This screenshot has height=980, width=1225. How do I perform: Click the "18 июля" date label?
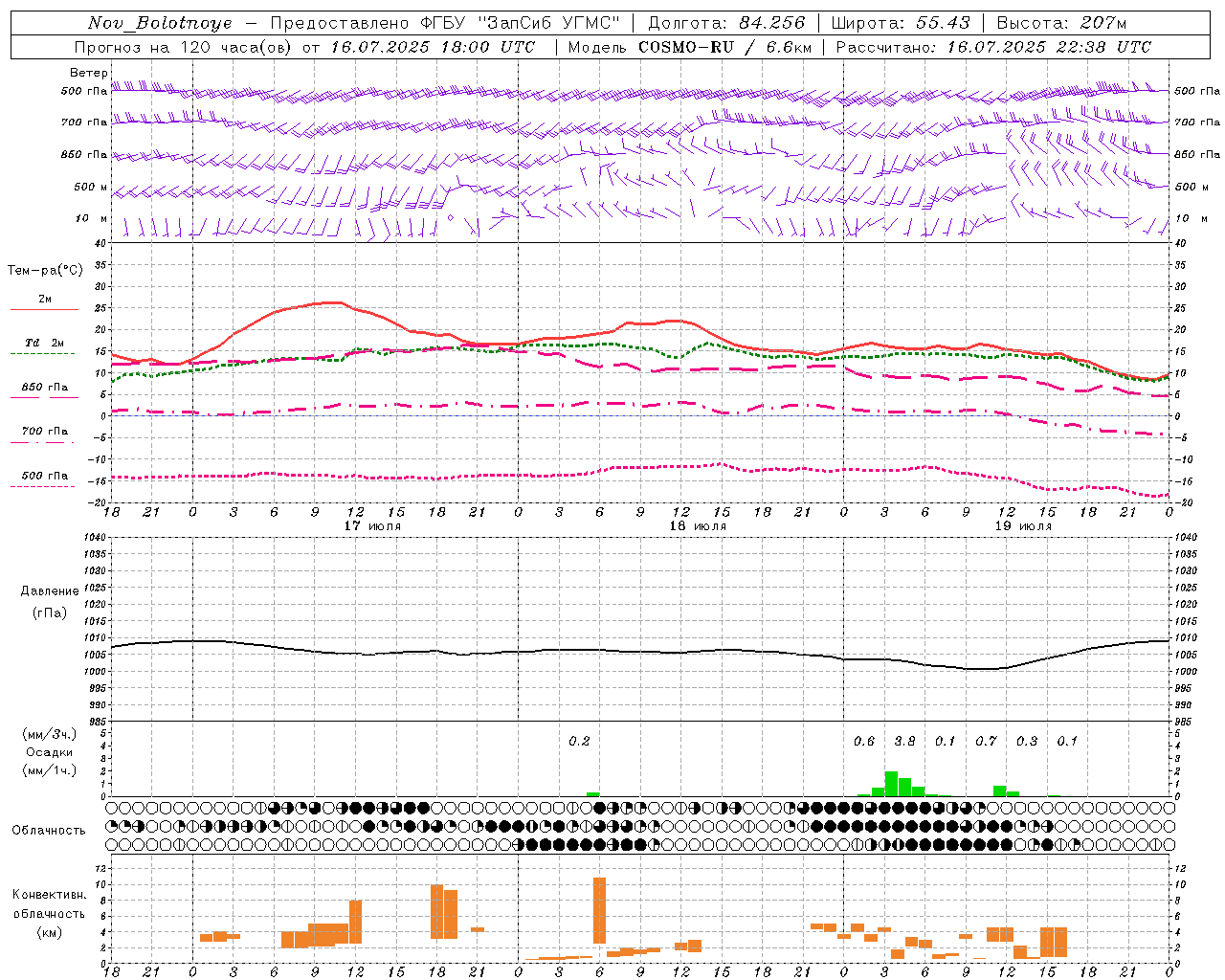(x=698, y=526)
